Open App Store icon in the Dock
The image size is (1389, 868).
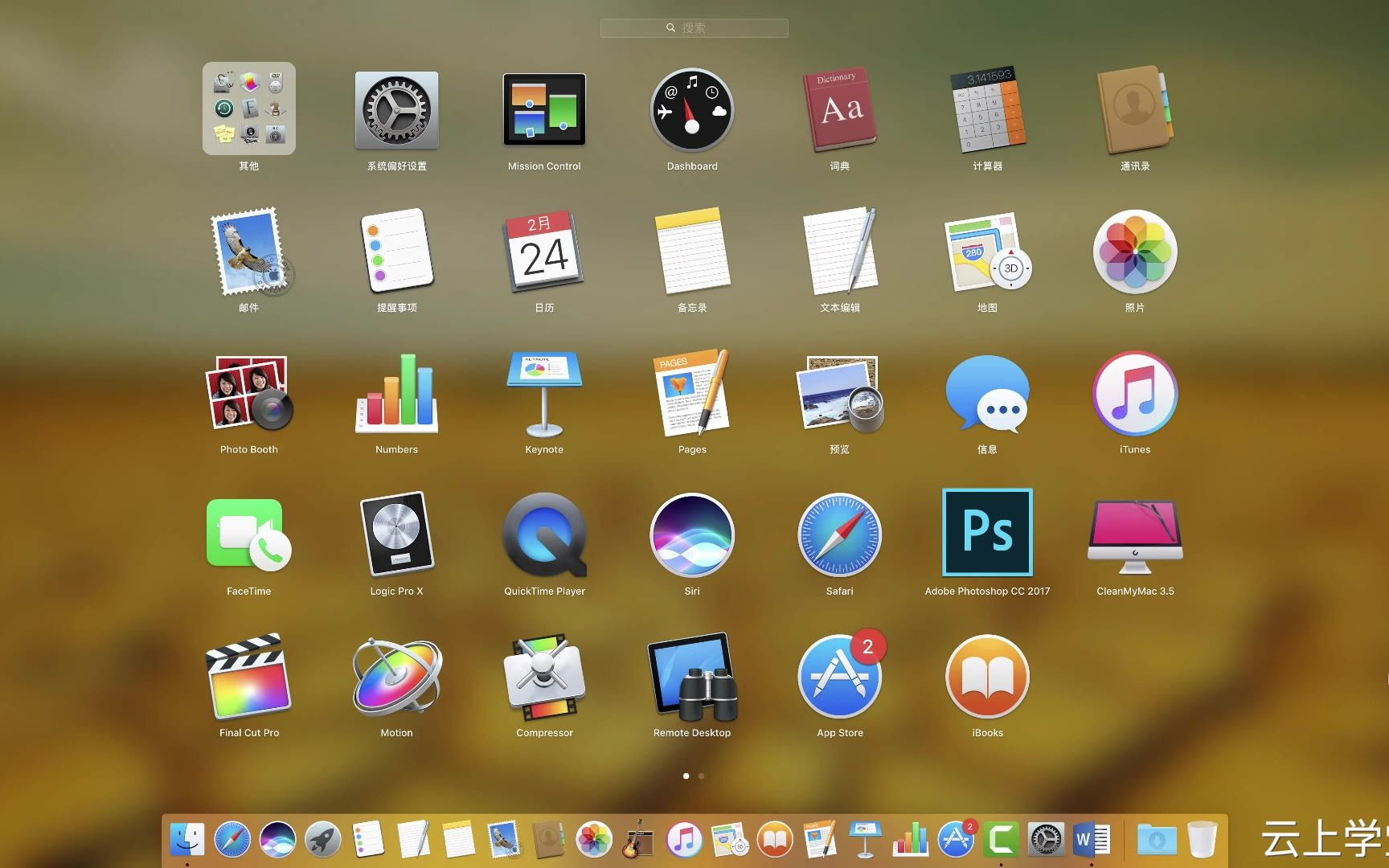[957, 838]
